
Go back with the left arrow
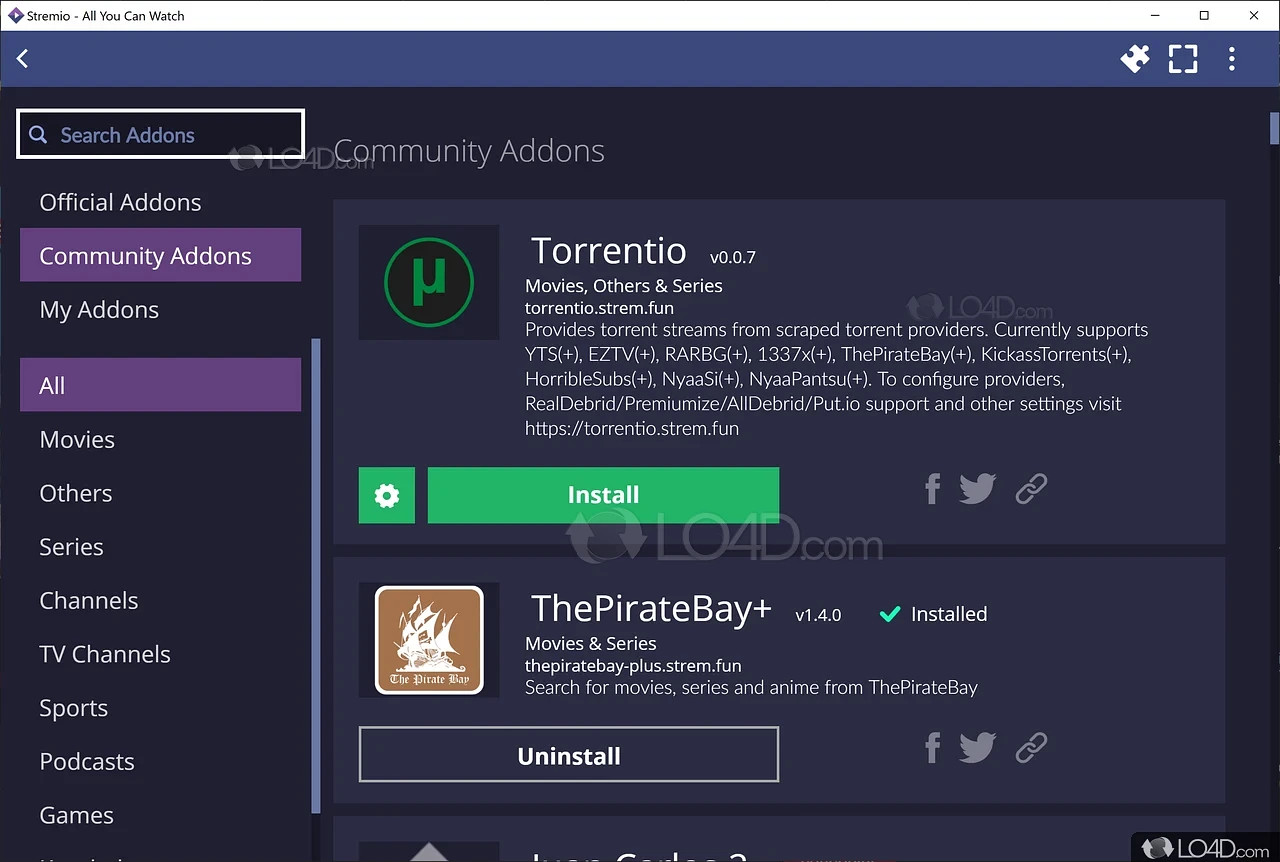click(x=22, y=59)
